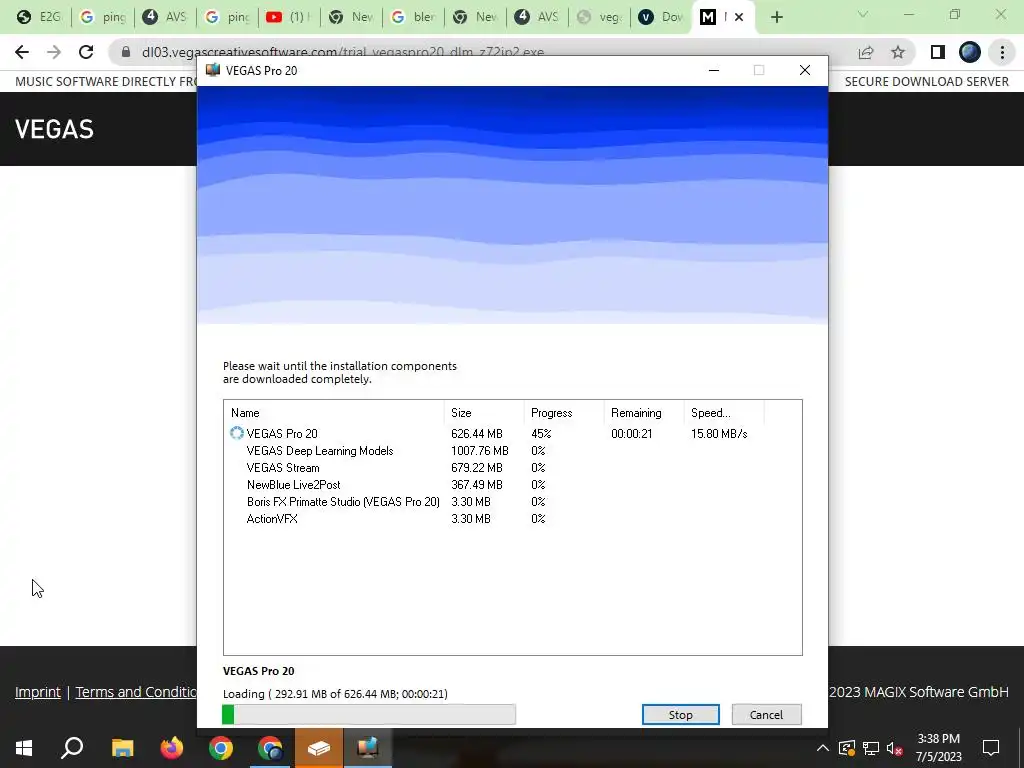Open Windows taskbar search
This screenshot has height=768, width=1024.
coord(72,748)
